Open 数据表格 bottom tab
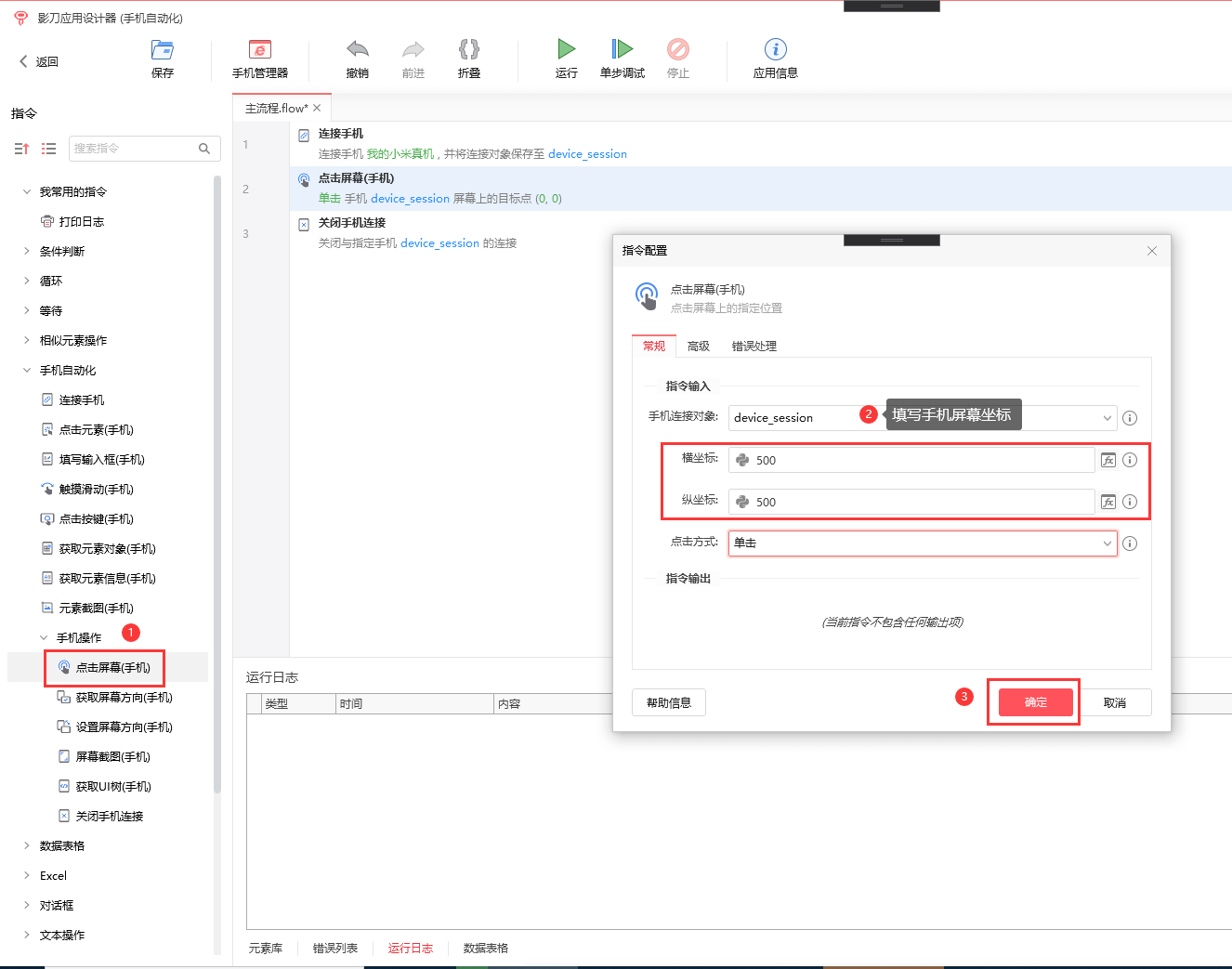 coord(486,948)
